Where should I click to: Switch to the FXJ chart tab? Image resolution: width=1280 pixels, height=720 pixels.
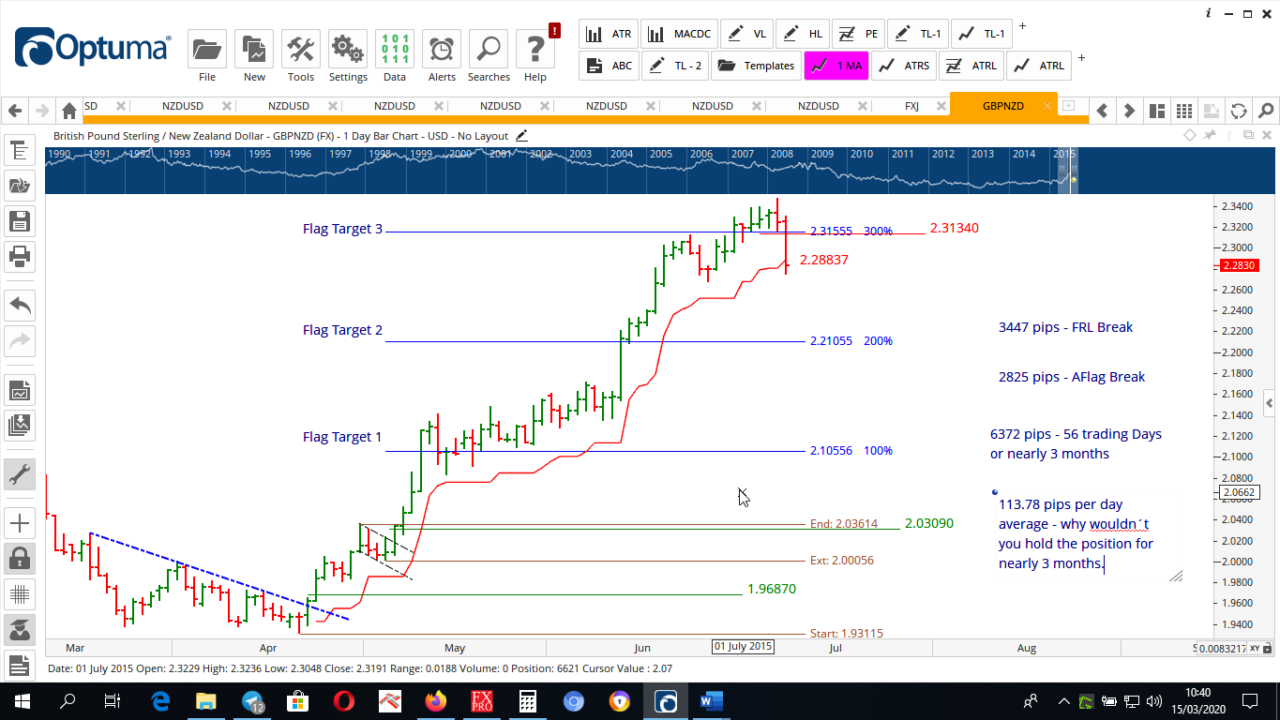coord(911,105)
